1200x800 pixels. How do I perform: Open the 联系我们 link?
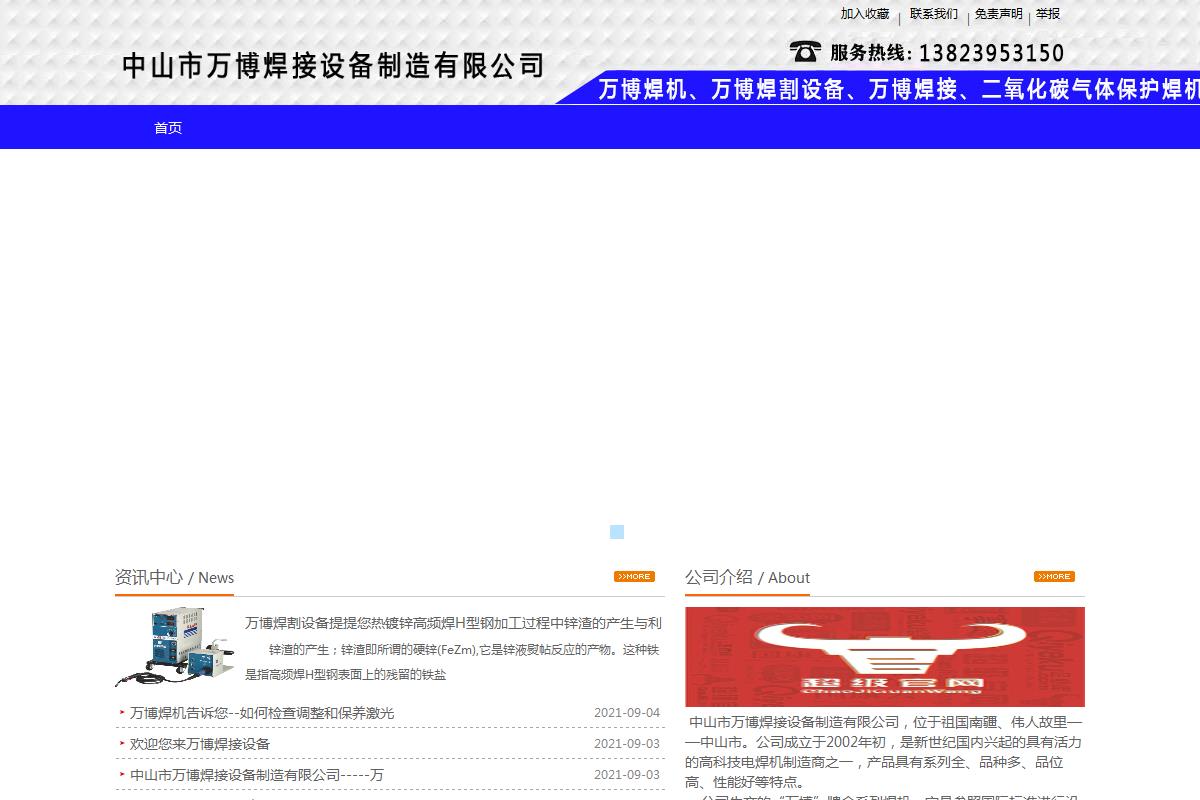[x=934, y=14]
